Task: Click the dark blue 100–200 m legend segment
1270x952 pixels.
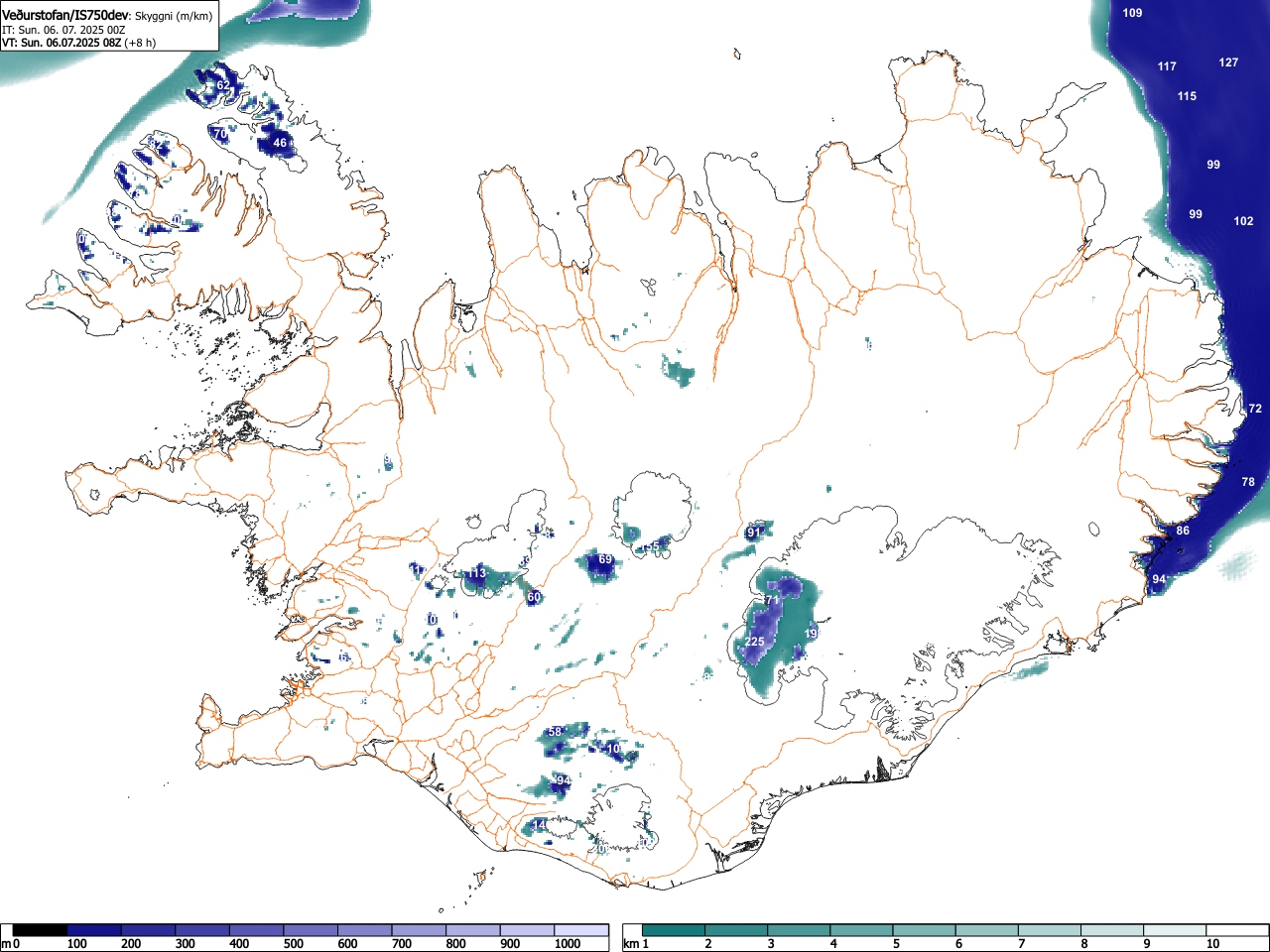Action: point(94,930)
